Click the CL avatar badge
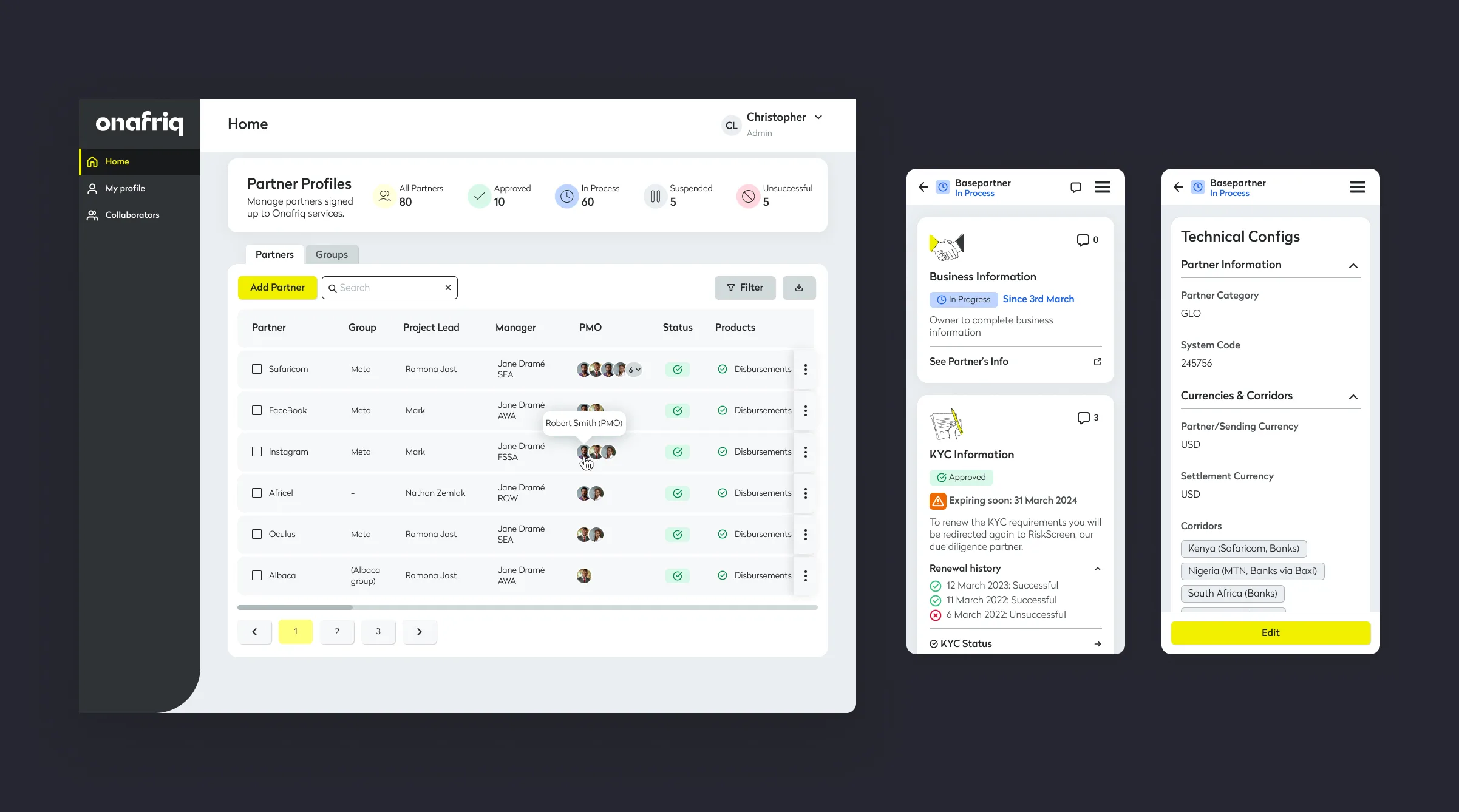Image resolution: width=1459 pixels, height=812 pixels. (x=732, y=125)
